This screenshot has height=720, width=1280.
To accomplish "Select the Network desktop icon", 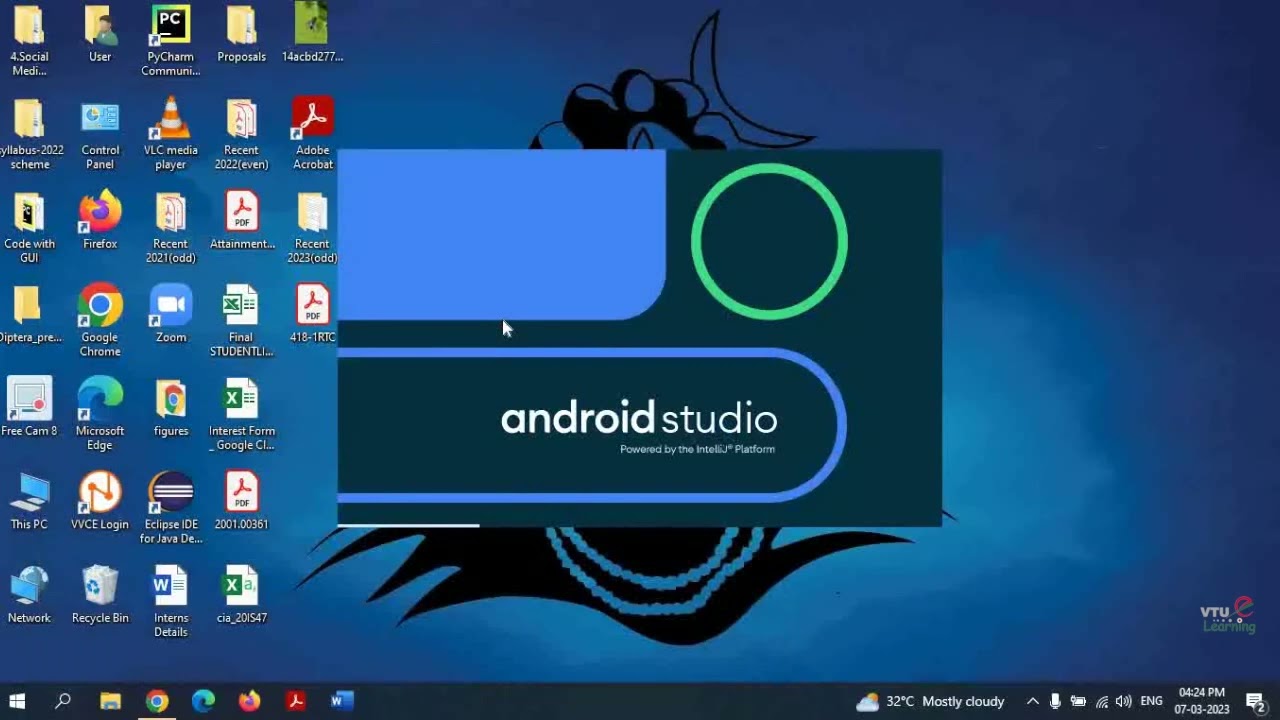I will click(29, 595).
